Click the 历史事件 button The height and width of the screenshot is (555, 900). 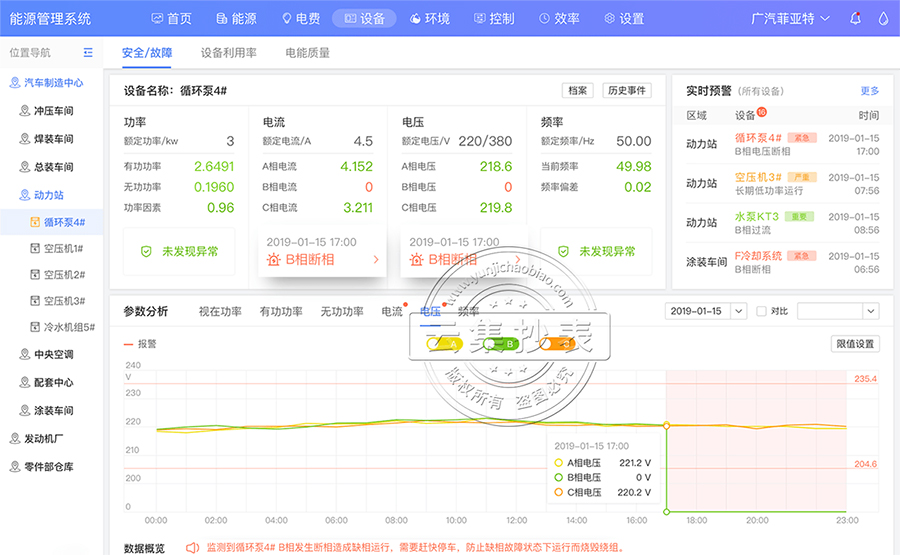click(627, 90)
